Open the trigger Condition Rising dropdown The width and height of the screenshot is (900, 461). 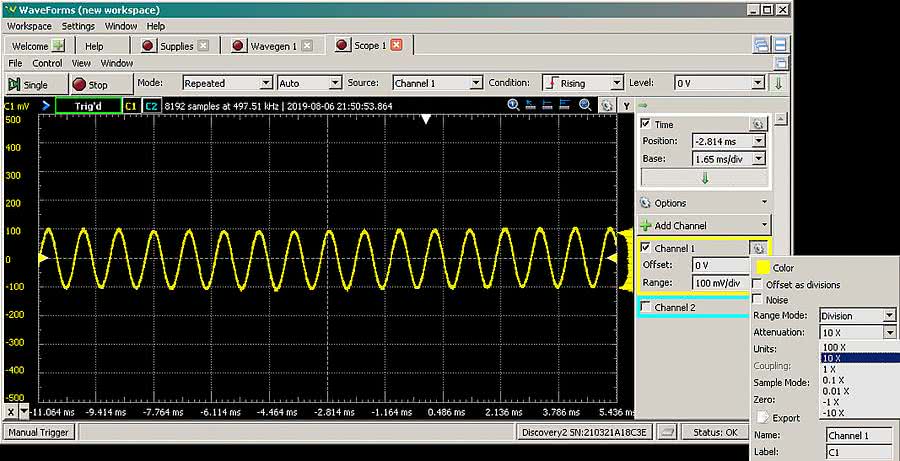[x=583, y=83]
